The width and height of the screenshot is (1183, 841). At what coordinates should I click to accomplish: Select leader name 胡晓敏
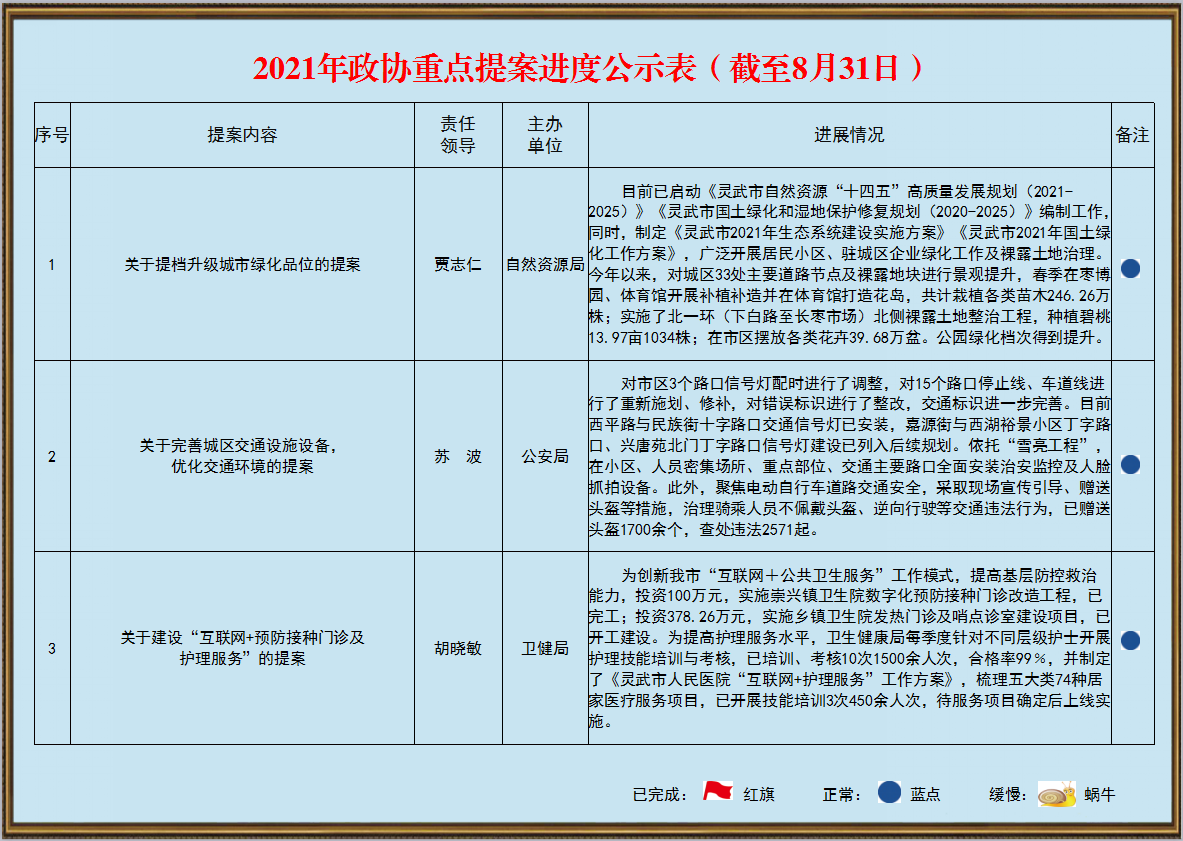point(458,649)
